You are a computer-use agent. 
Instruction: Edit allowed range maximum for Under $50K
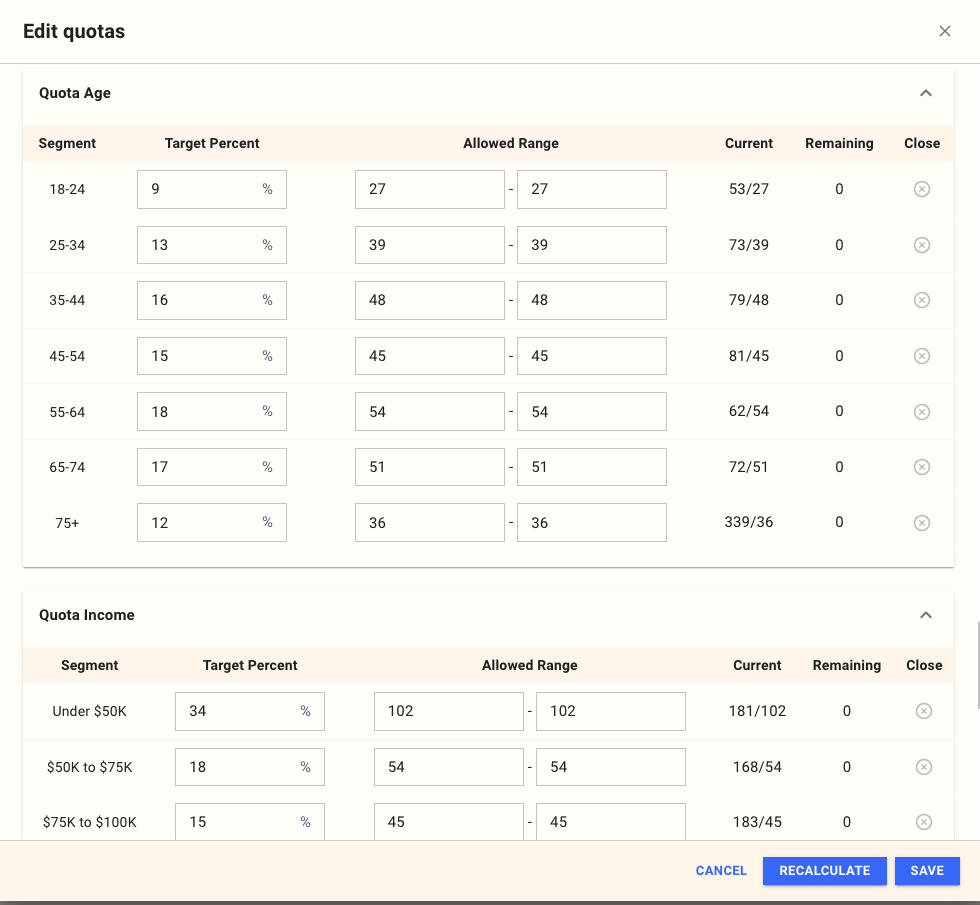tap(610, 711)
